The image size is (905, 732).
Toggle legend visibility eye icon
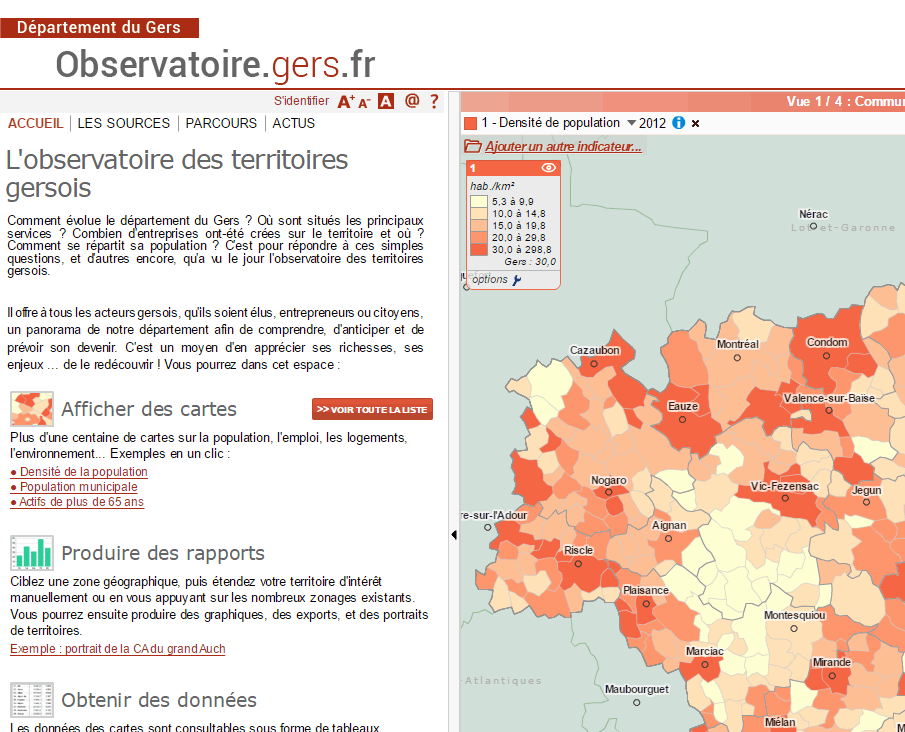point(548,167)
